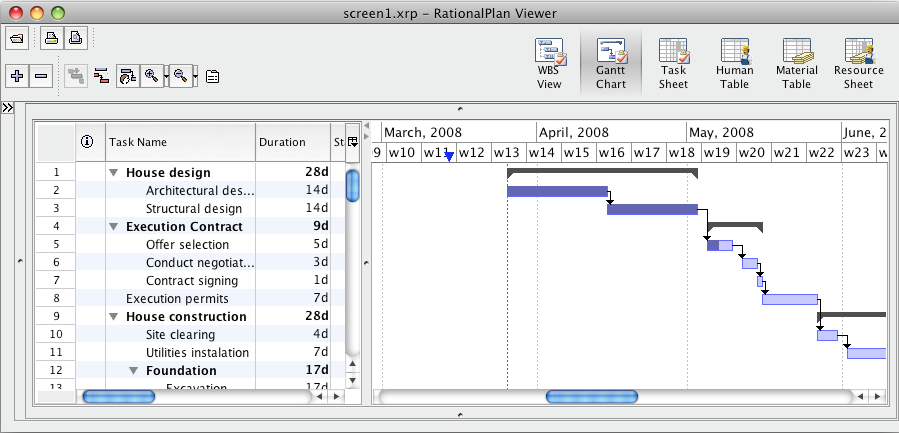Click the Architectural design Gantt bar
The height and width of the screenshot is (433, 899).
557,192
